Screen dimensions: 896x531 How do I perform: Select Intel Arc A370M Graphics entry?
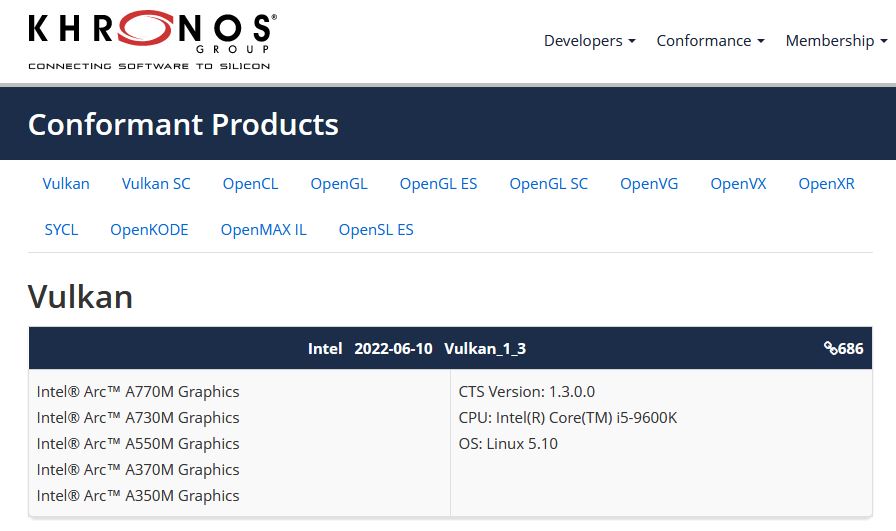[138, 470]
